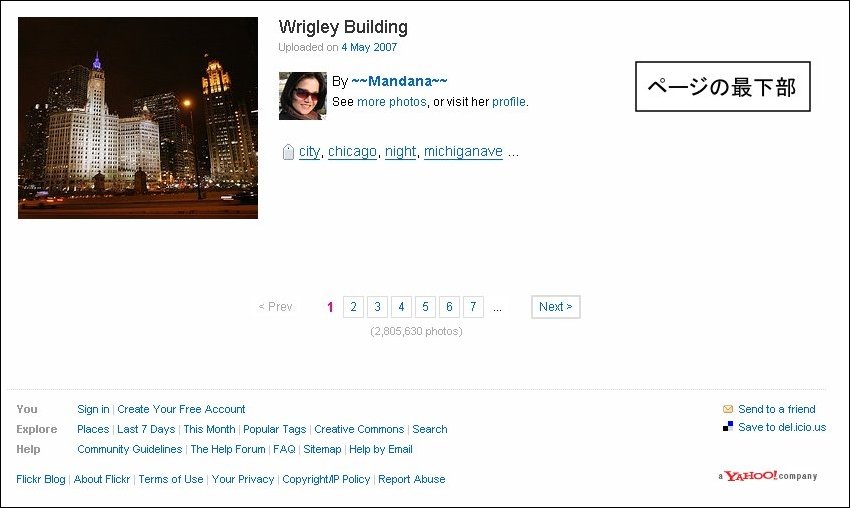The height and width of the screenshot is (508, 850).
Task: Go to the Next page of results
Action: tap(556, 307)
